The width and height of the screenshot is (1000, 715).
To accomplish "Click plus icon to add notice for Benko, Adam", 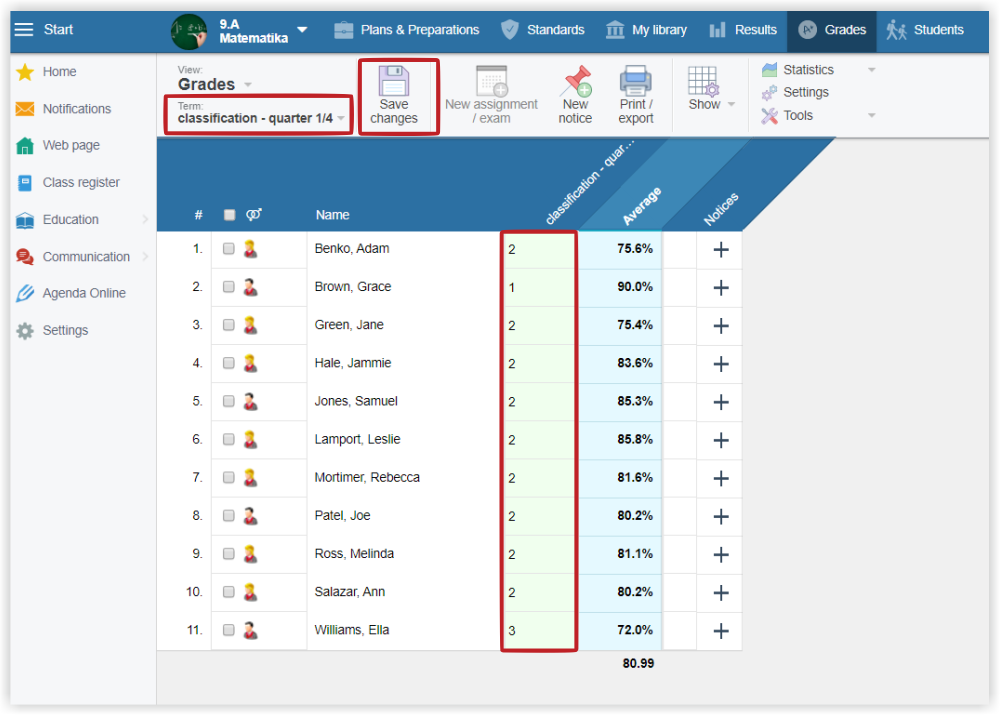I will [720, 250].
